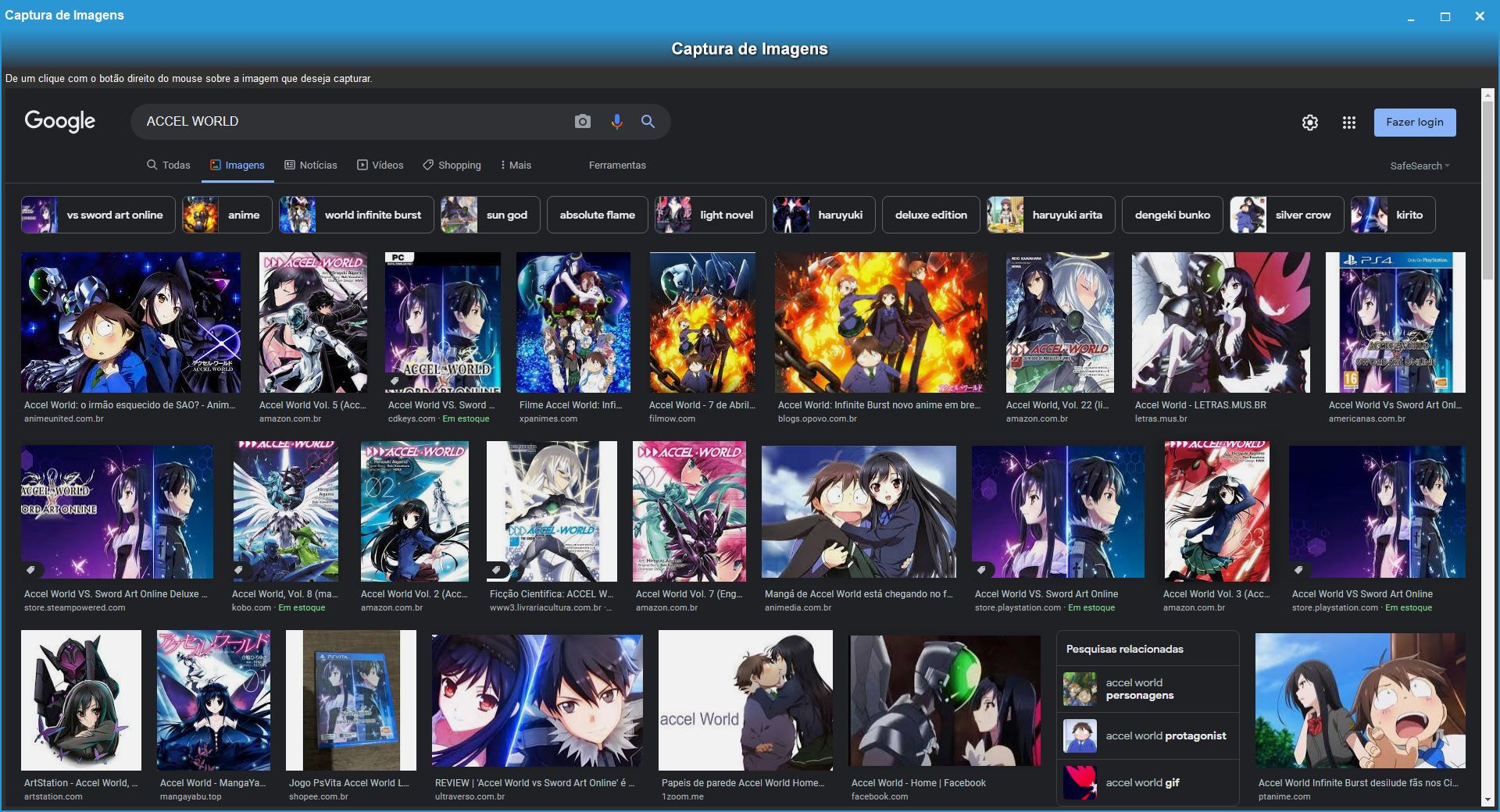Viewport: 1500px width, 812px height.
Task: Maximize the Captura de Imagens window
Action: coord(1445,16)
